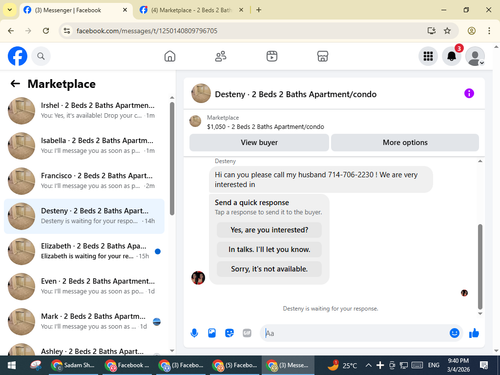Switch to the Marketplace - 2 Beds browser tab
The image size is (500, 375).
tap(190, 10)
